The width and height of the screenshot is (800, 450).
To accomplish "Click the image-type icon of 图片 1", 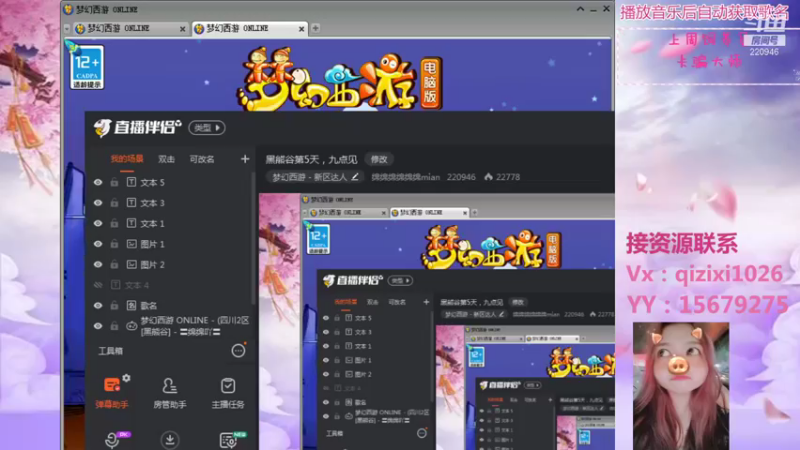I will point(131,244).
